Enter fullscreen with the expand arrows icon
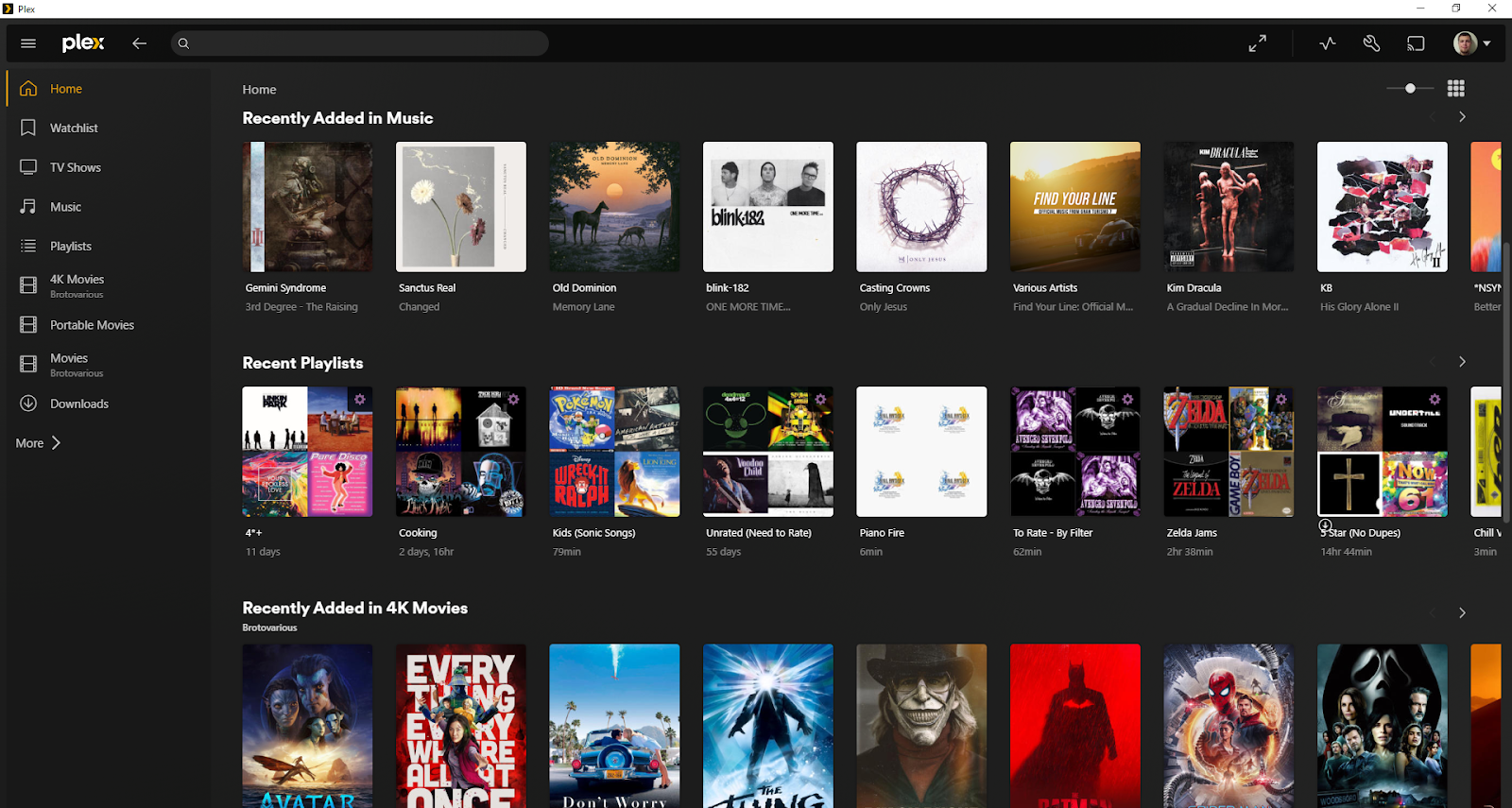The width and height of the screenshot is (1512, 808). pos(1257,43)
